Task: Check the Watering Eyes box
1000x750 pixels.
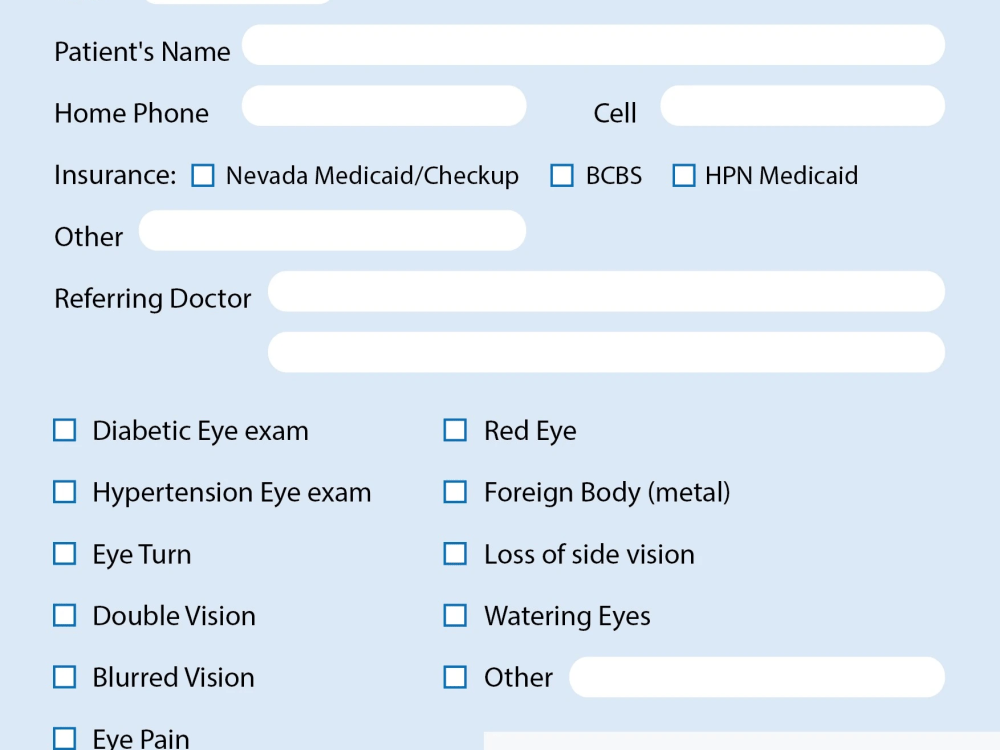Action: (x=455, y=615)
